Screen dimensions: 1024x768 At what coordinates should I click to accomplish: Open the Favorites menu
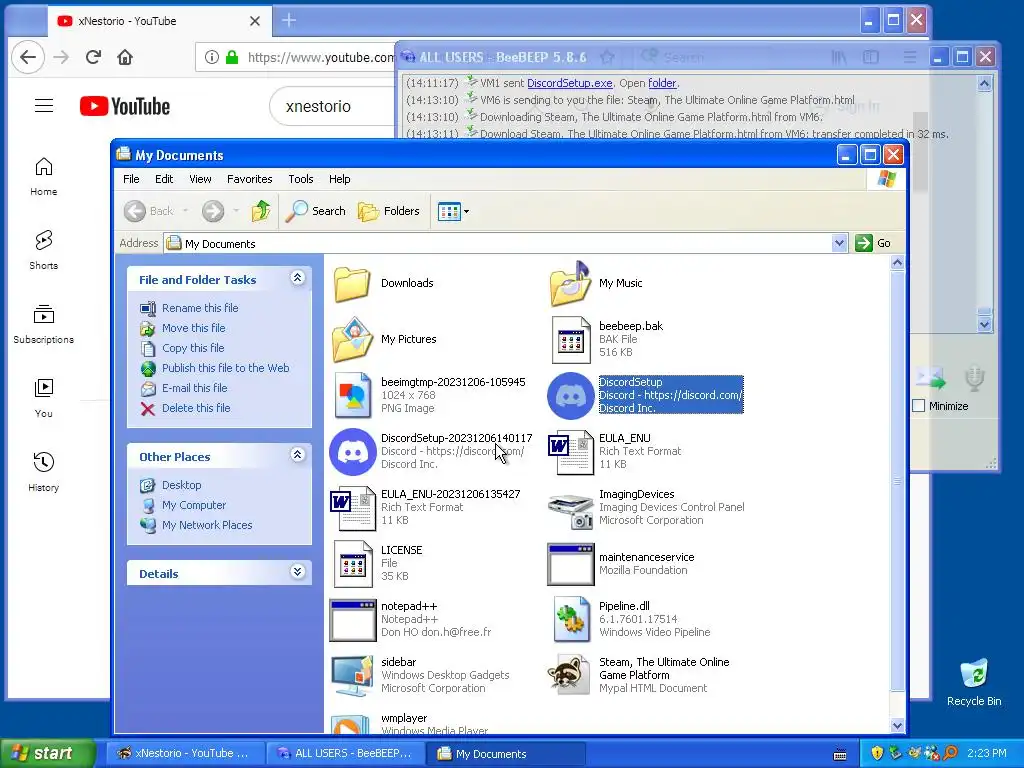click(249, 179)
